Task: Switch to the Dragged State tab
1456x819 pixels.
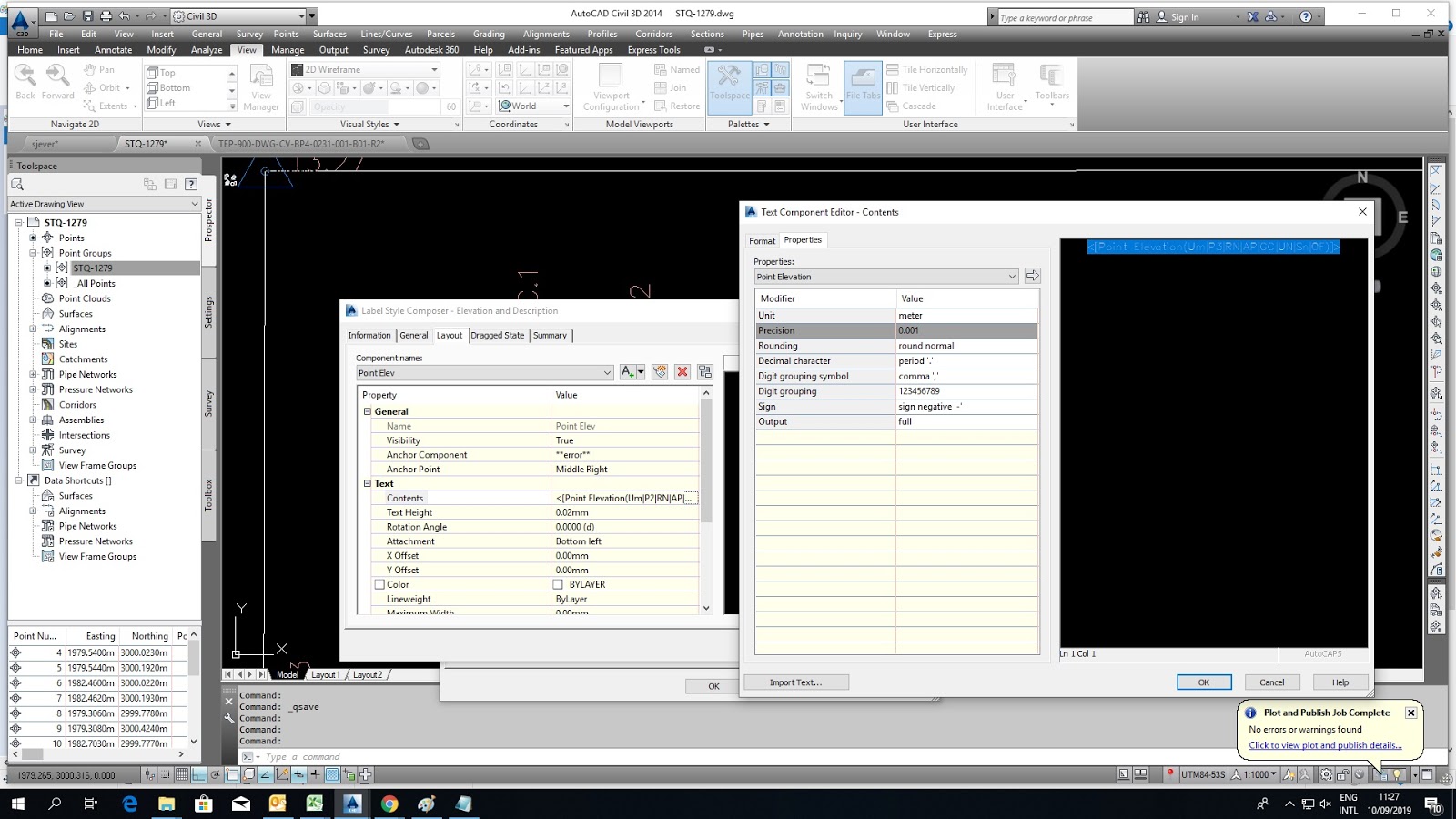Action: tap(497, 335)
